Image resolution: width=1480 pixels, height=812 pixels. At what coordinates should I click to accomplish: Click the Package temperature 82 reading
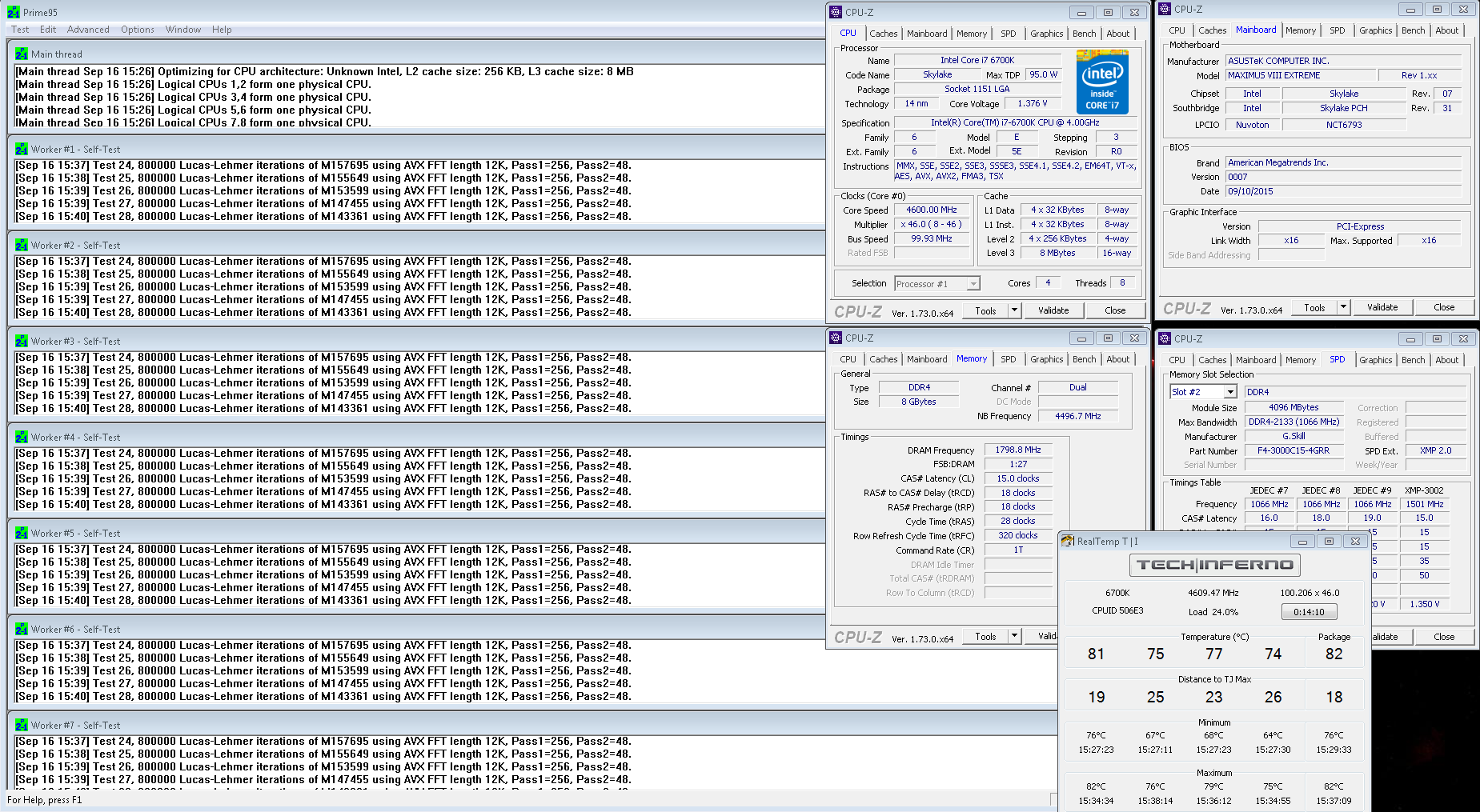1334,654
